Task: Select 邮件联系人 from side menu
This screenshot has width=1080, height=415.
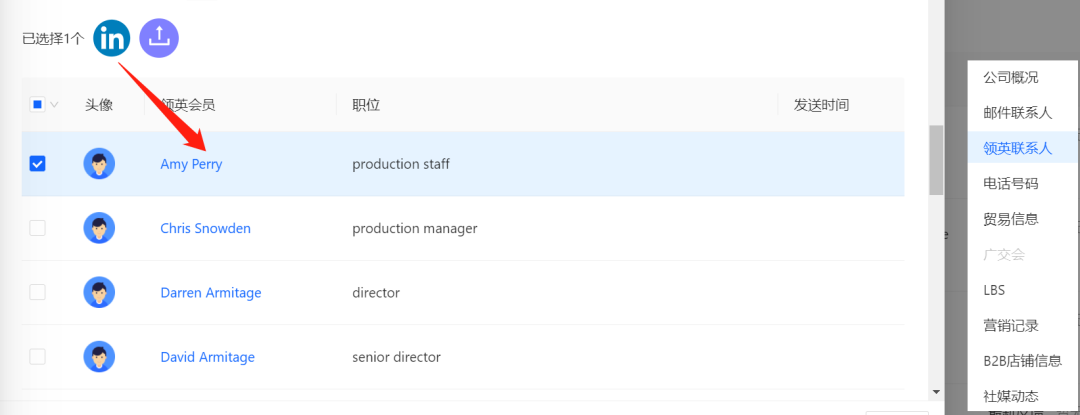Action: (x=1017, y=113)
